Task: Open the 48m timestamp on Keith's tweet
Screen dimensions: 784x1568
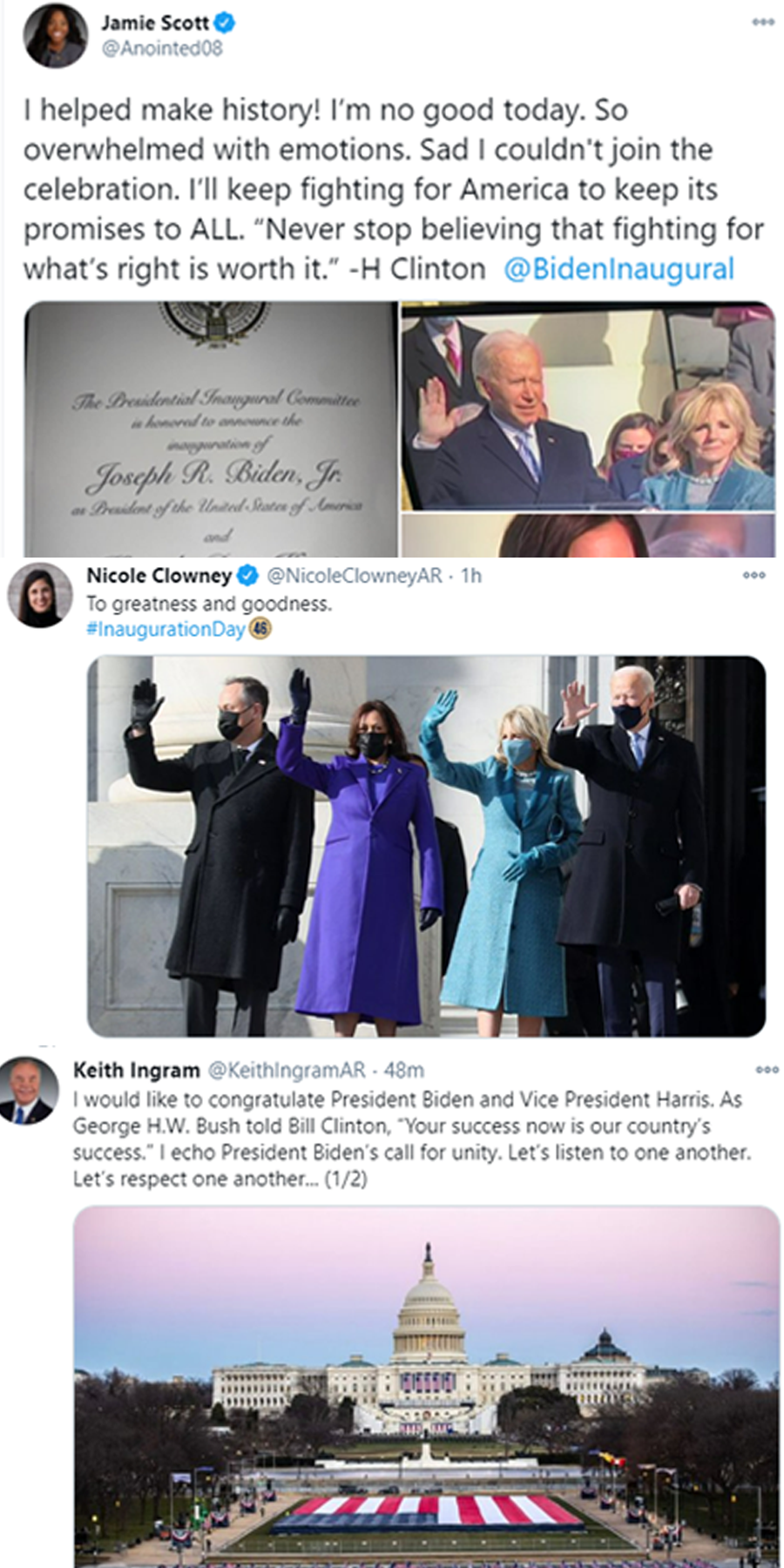Action: click(x=404, y=1070)
